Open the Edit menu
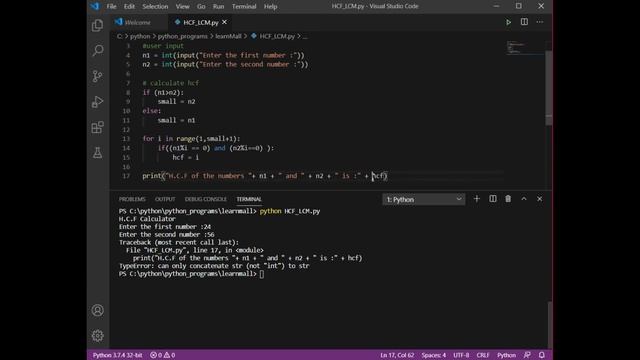 click(129, 7)
